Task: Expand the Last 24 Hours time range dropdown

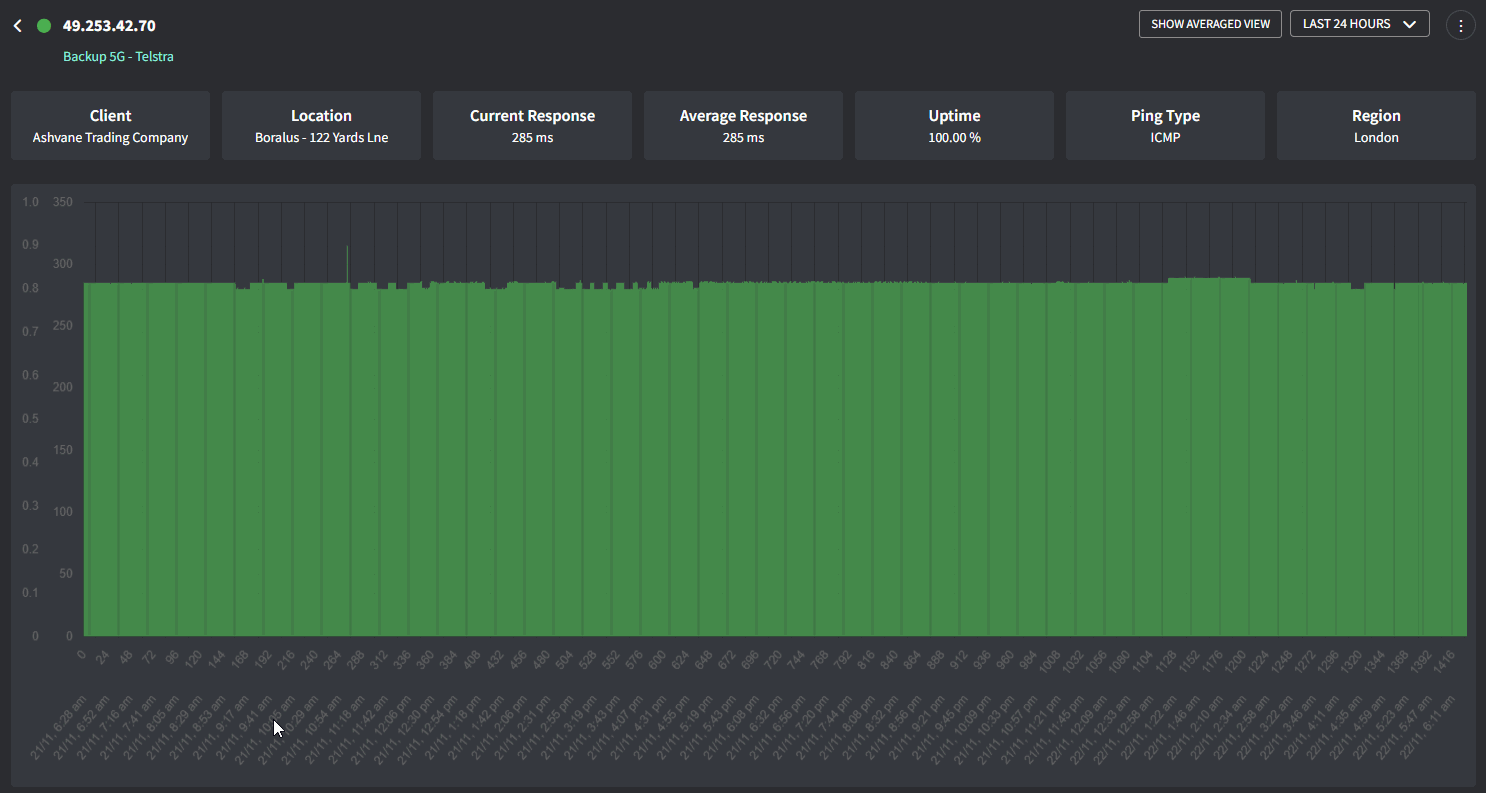Action: [x=1359, y=24]
